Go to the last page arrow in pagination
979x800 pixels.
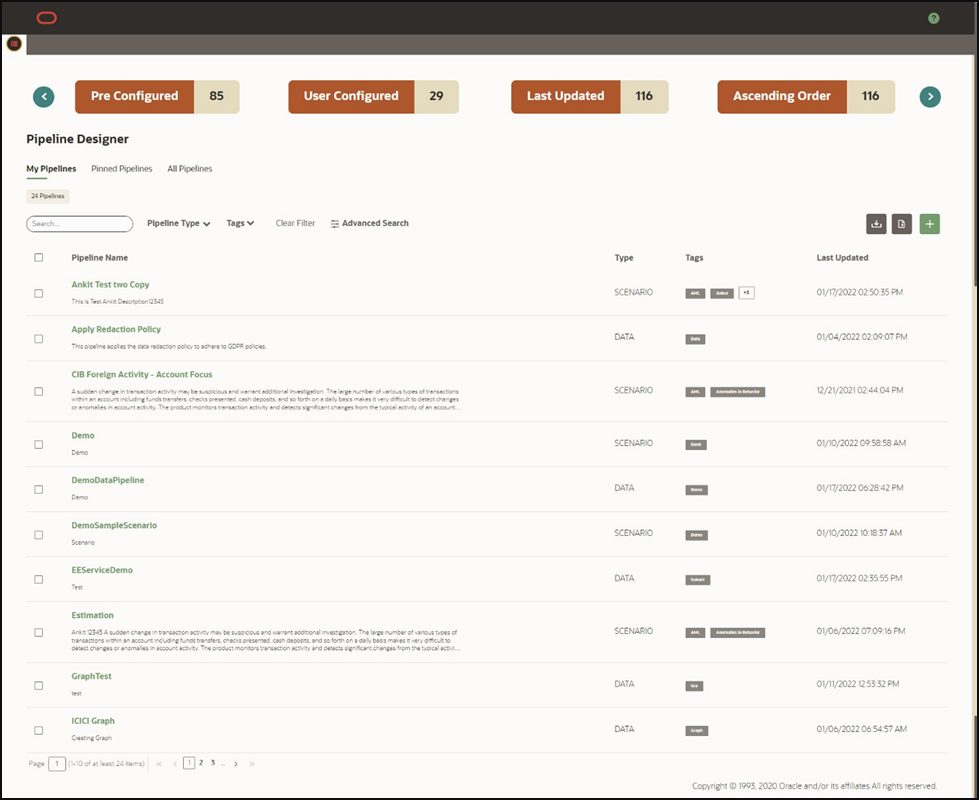(x=252, y=764)
